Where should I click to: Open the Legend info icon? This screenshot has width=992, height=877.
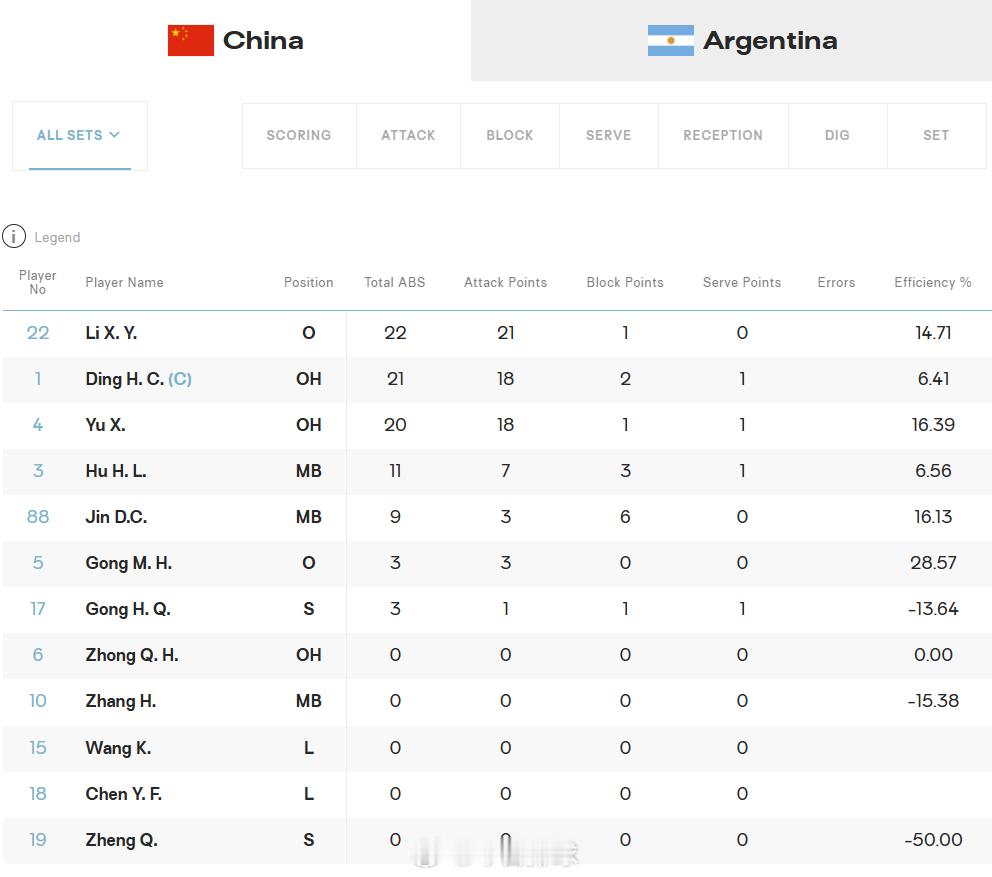(x=14, y=237)
